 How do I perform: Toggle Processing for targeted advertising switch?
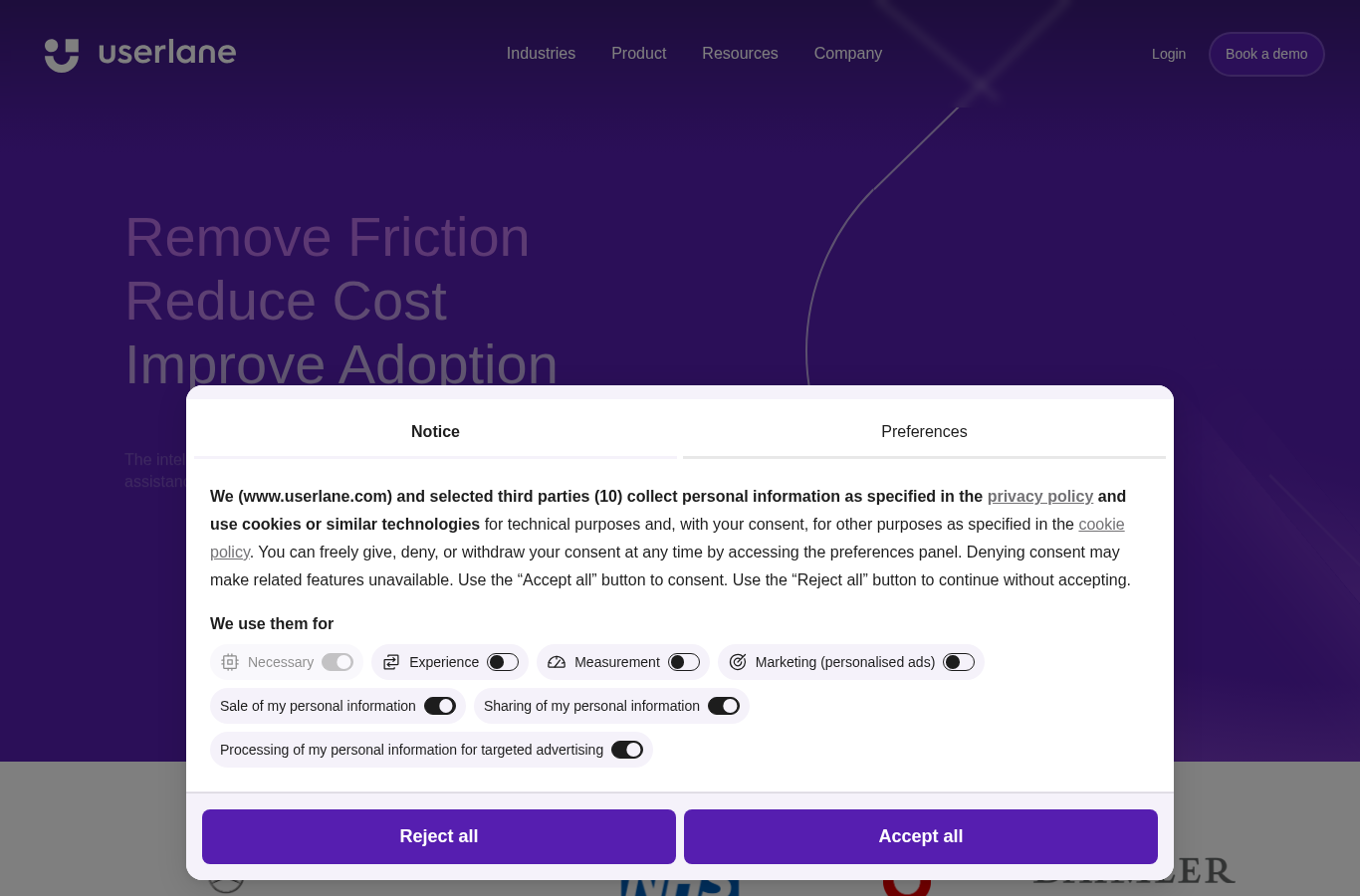coord(627,750)
